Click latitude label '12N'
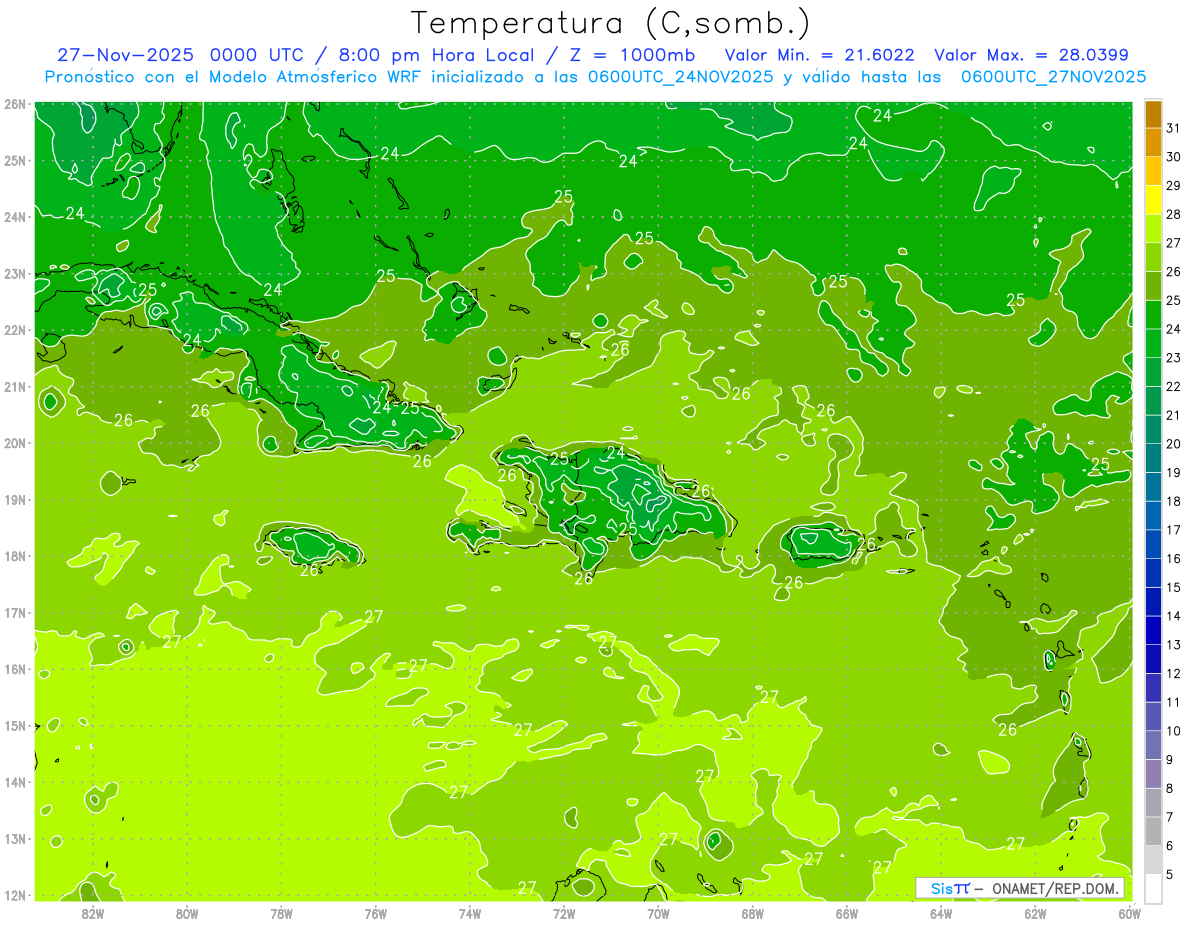Viewport: 1200px width, 927px height. click(16, 895)
